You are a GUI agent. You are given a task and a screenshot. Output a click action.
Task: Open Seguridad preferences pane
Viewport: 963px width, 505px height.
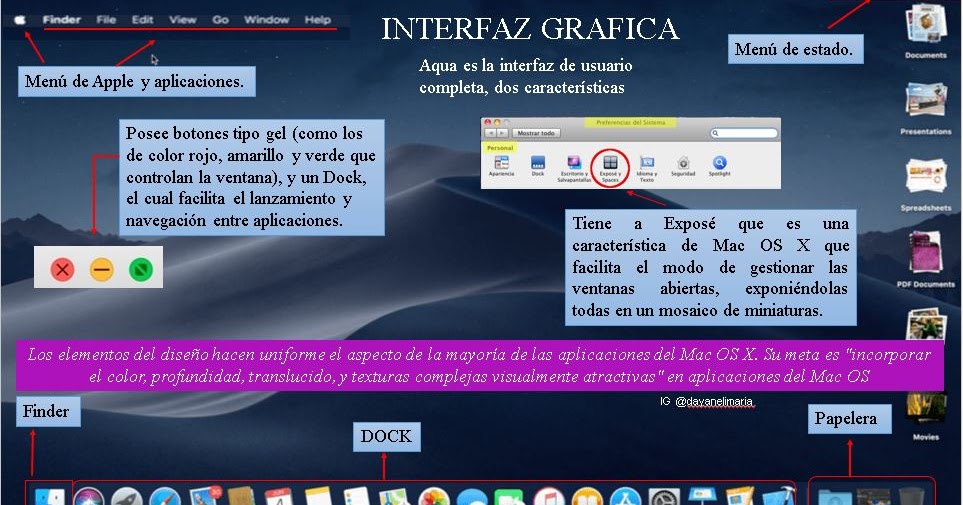click(683, 166)
